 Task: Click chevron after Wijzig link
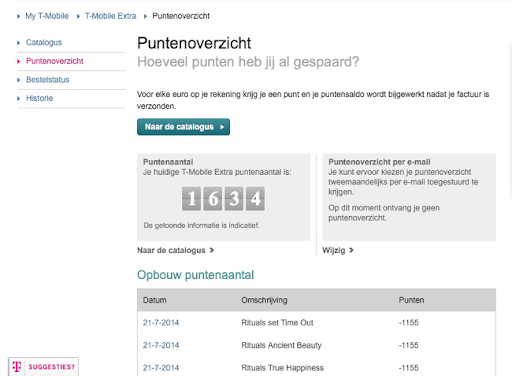(351, 250)
